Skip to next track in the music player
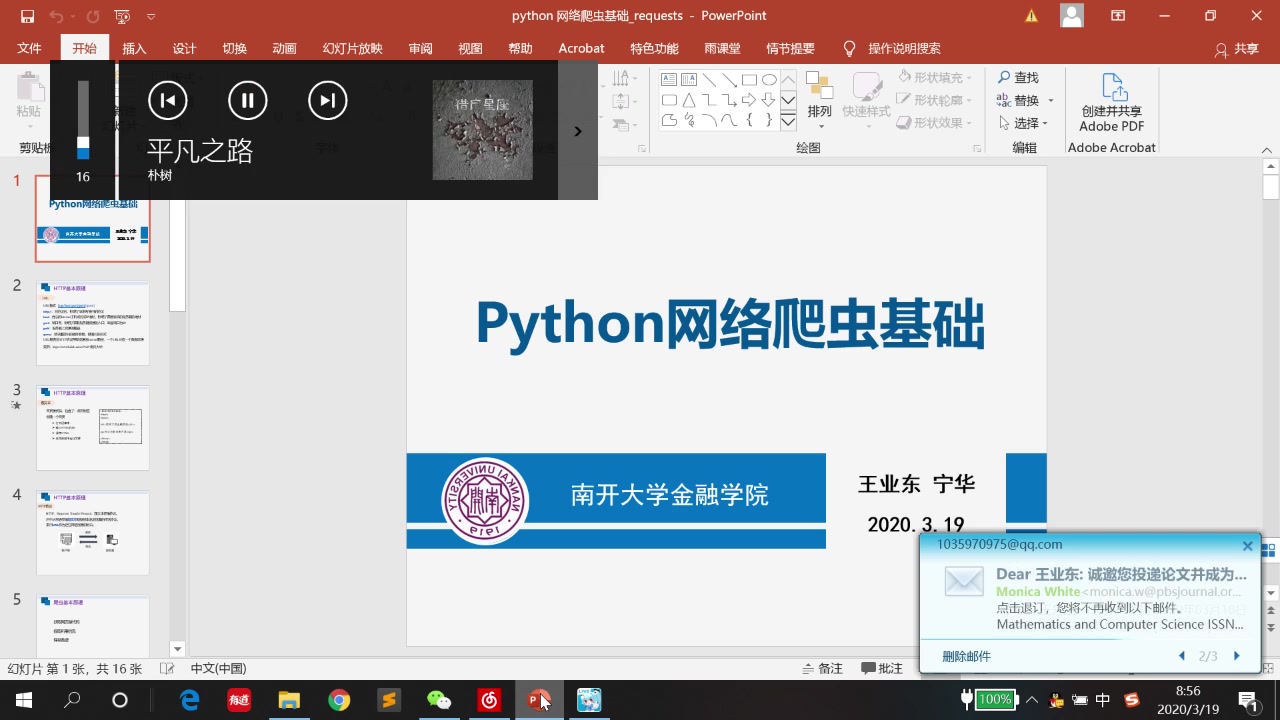Viewport: 1280px width, 720px height. coord(327,100)
